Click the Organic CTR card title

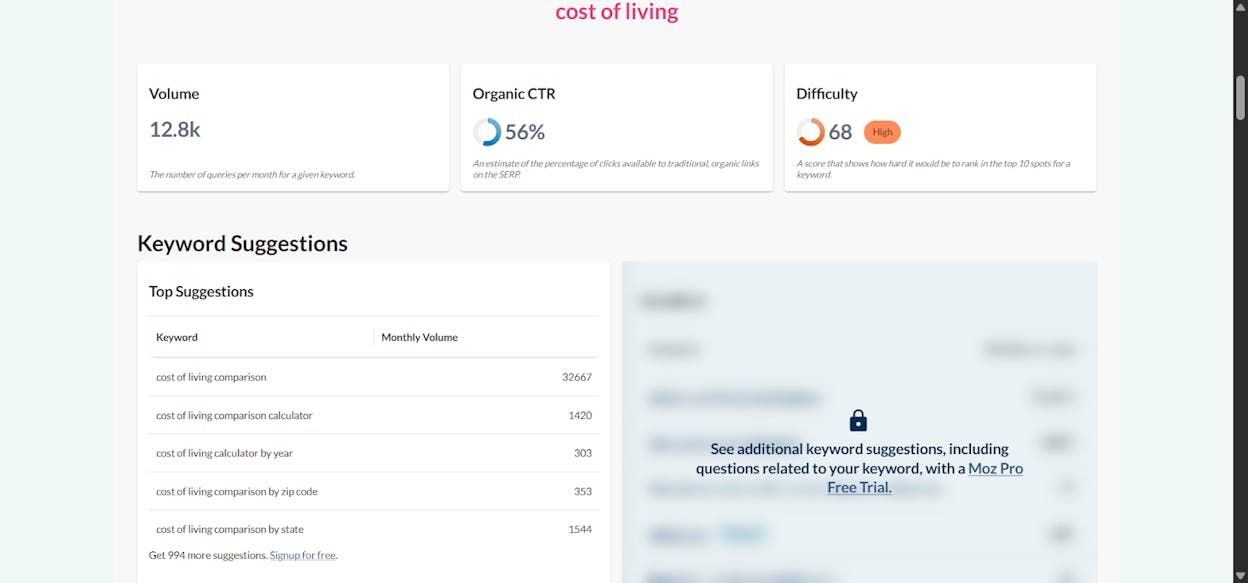tap(514, 94)
